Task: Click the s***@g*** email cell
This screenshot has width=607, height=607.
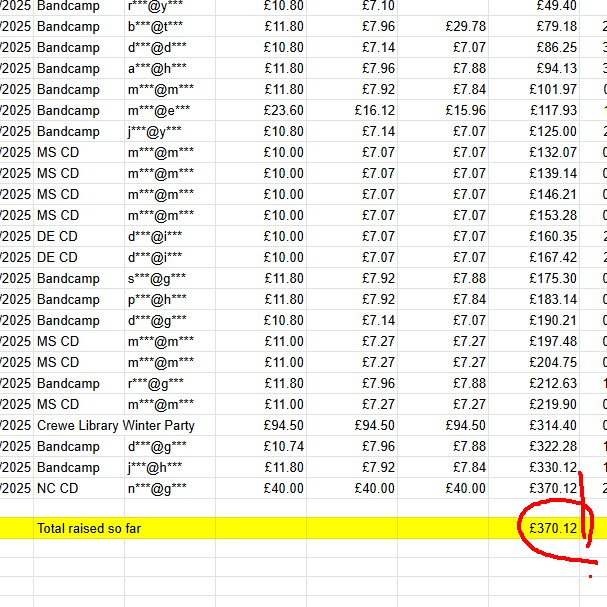Action: pyautogui.click(x=156, y=278)
